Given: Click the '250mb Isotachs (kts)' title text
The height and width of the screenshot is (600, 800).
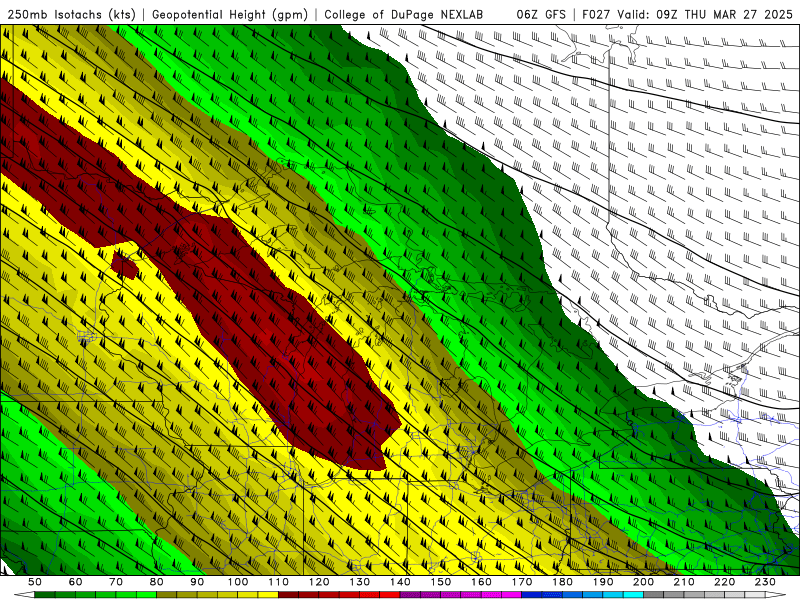Looking at the screenshot, I should 71,14.
